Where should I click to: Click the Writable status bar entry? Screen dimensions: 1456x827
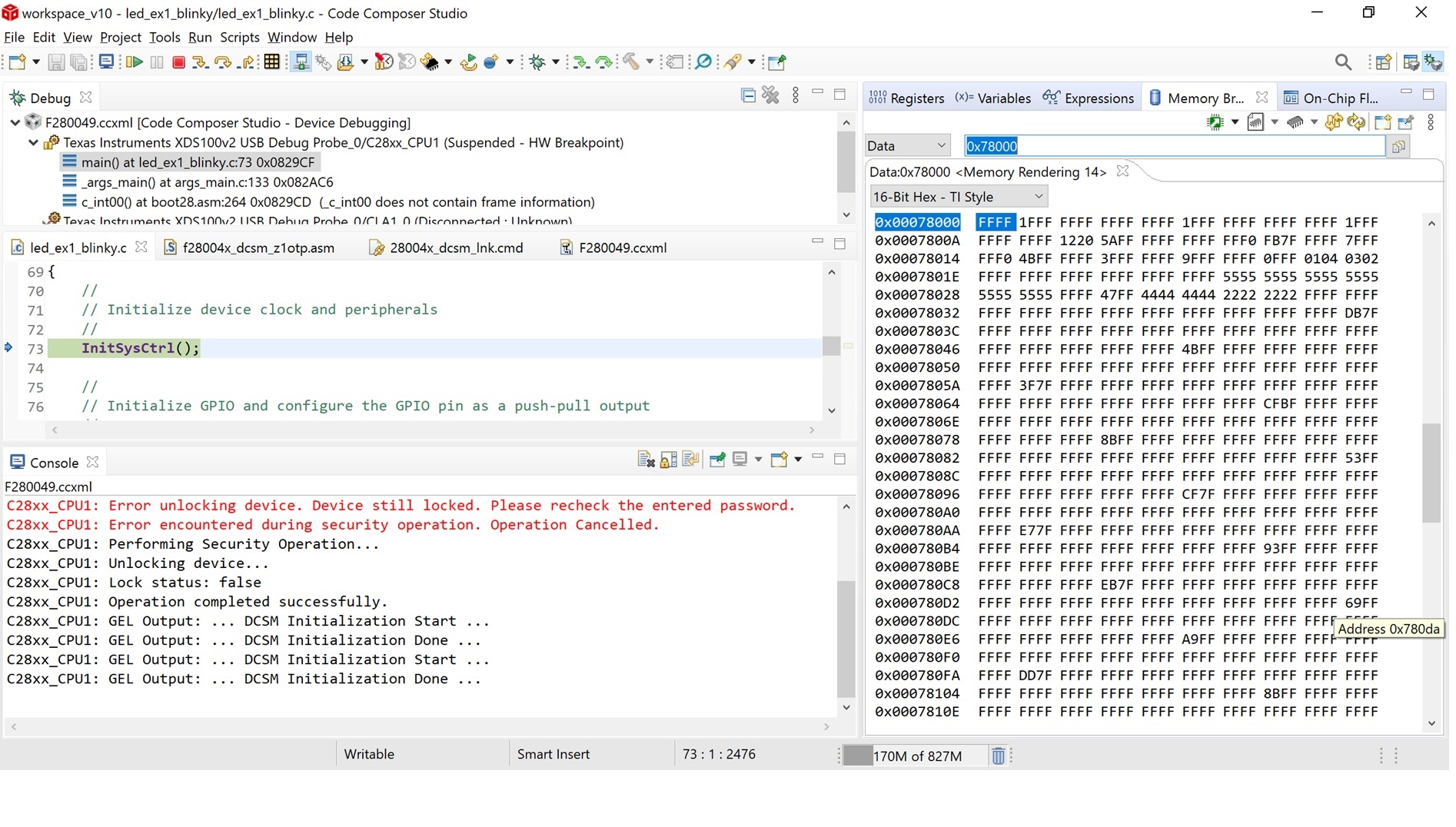(369, 755)
